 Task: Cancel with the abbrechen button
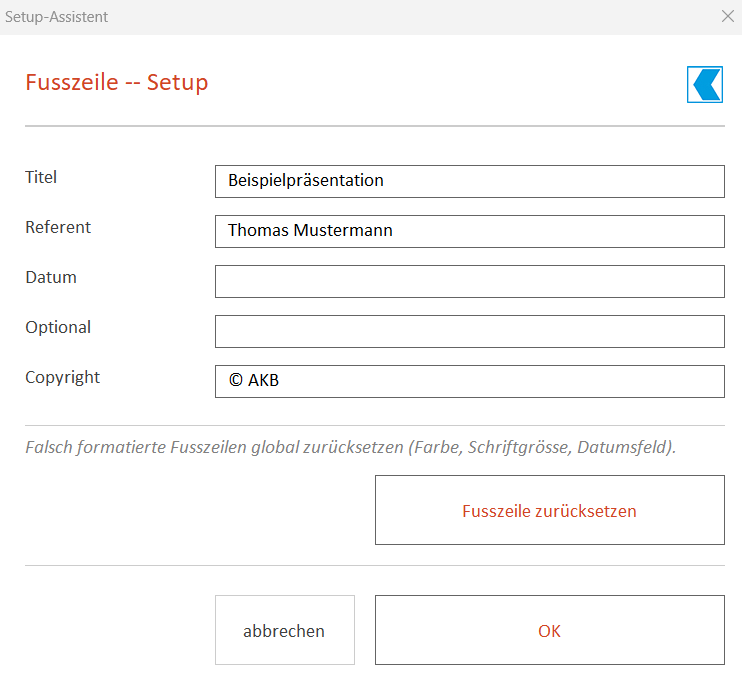[284, 630]
